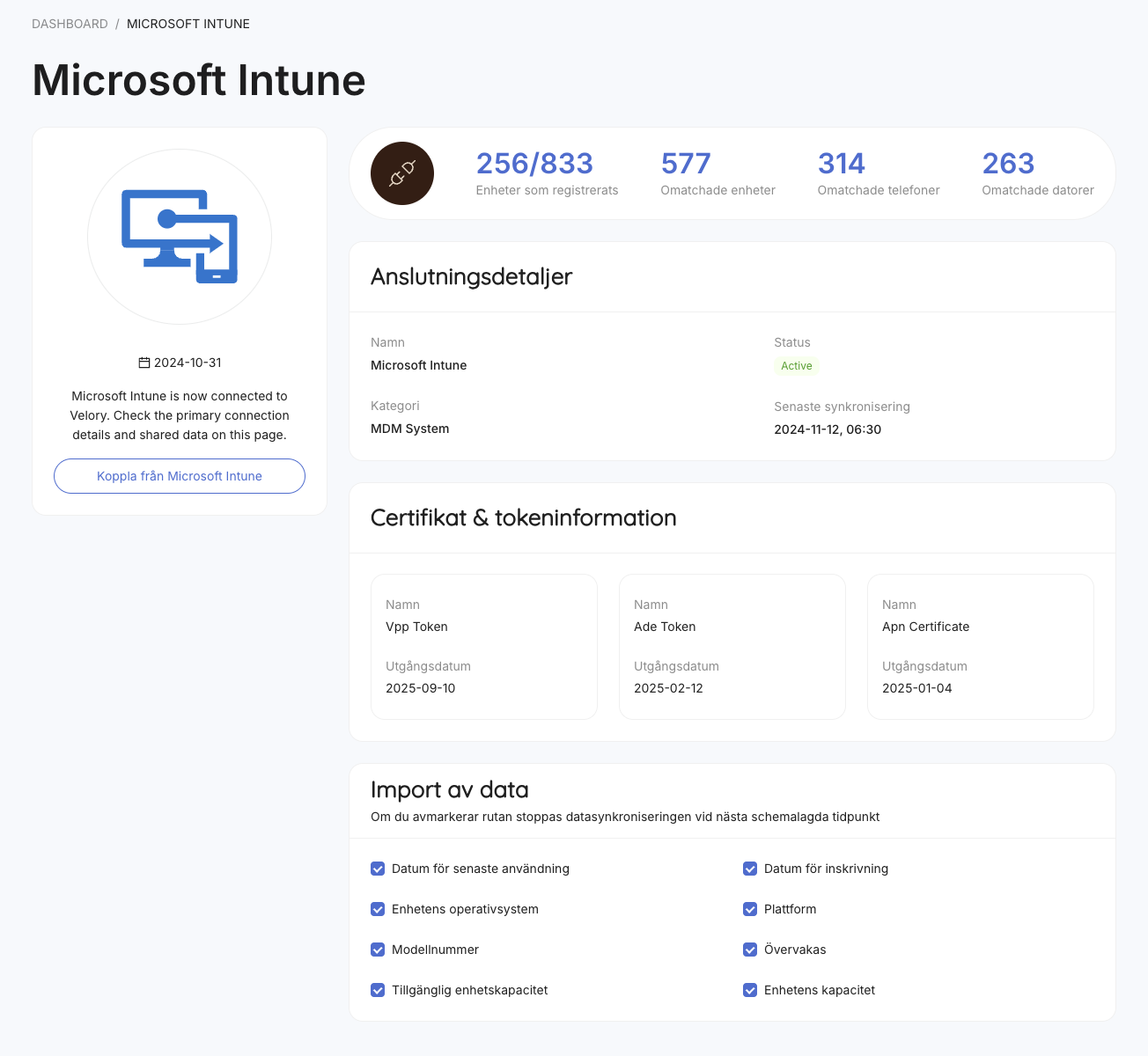
Task: Disable Enhetens kapacitet import
Action: click(x=750, y=990)
